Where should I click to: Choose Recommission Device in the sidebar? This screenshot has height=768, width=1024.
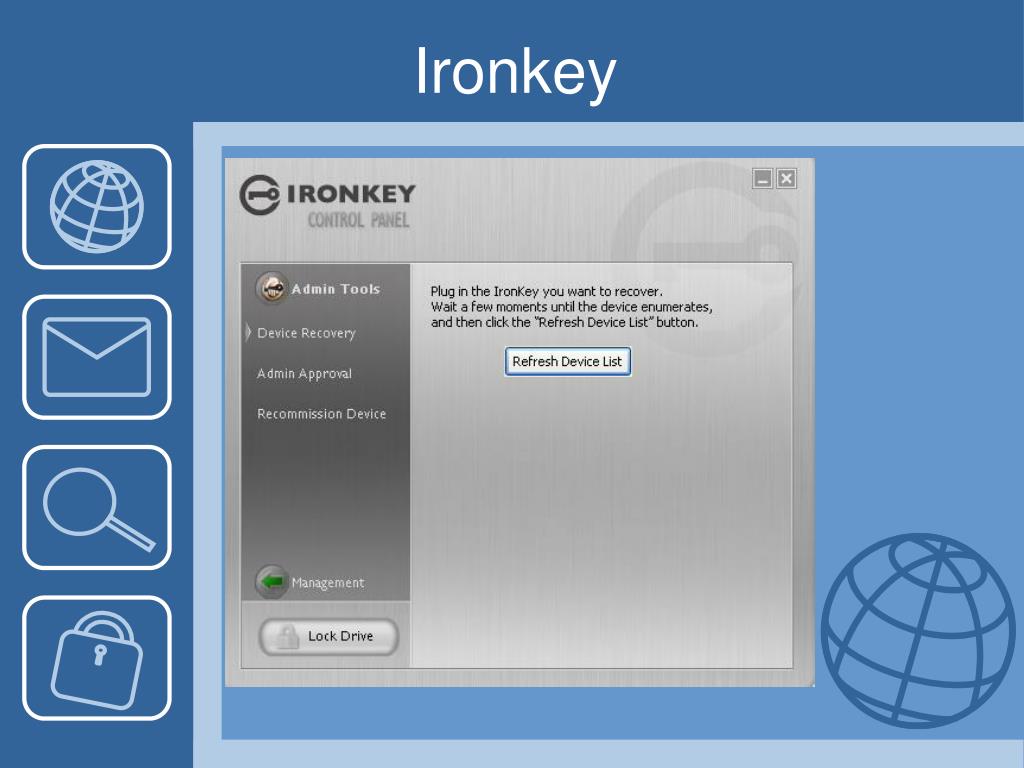pos(321,414)
